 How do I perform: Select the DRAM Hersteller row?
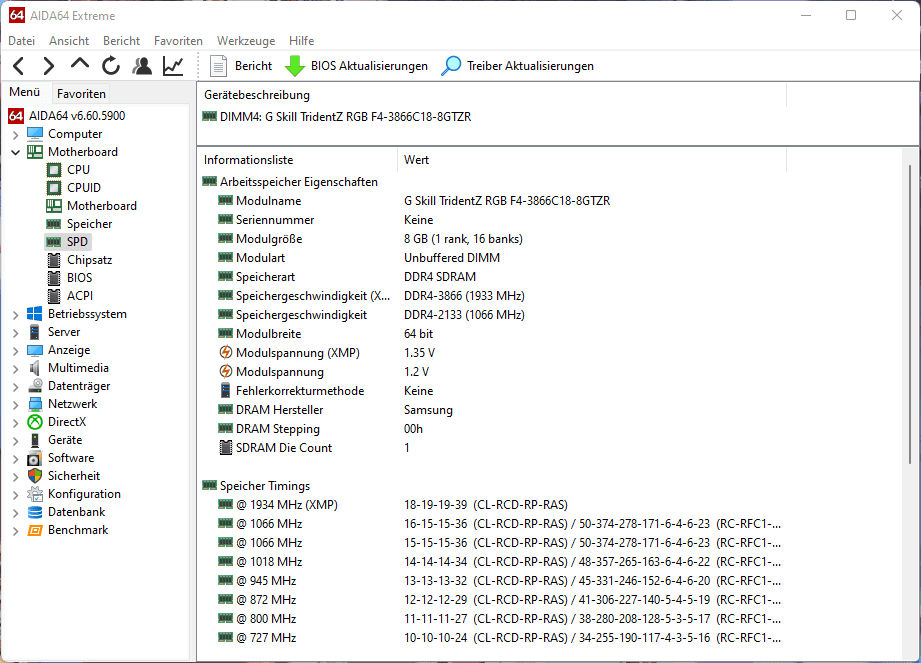(492, 410)
